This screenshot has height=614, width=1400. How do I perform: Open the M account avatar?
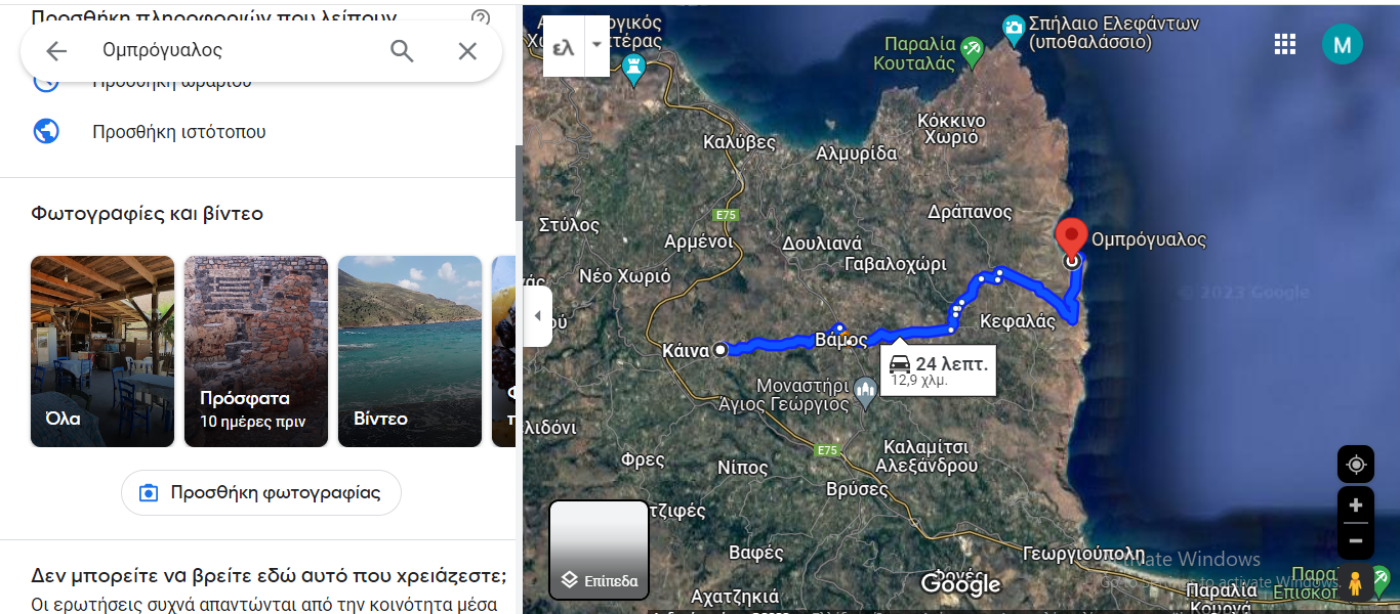[1342, 44]
